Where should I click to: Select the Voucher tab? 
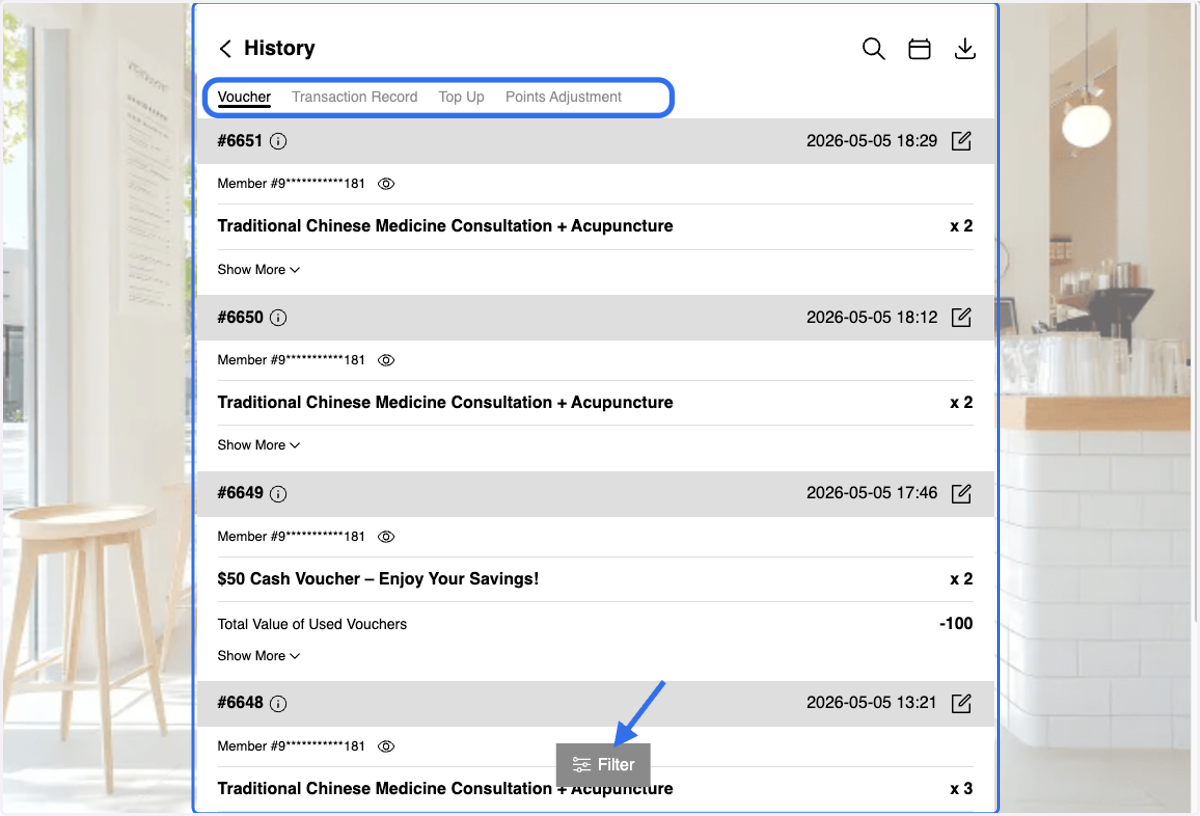[244, 97]
